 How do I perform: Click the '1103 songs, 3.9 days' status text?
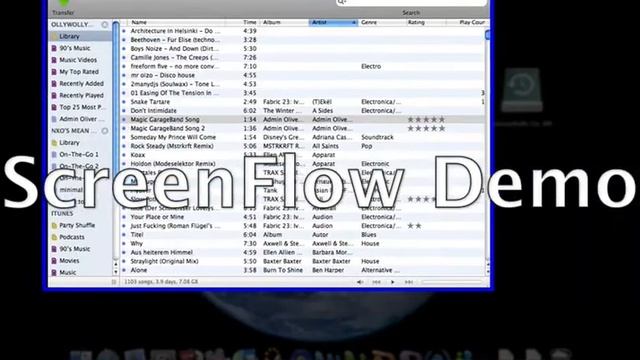[161, 282]
